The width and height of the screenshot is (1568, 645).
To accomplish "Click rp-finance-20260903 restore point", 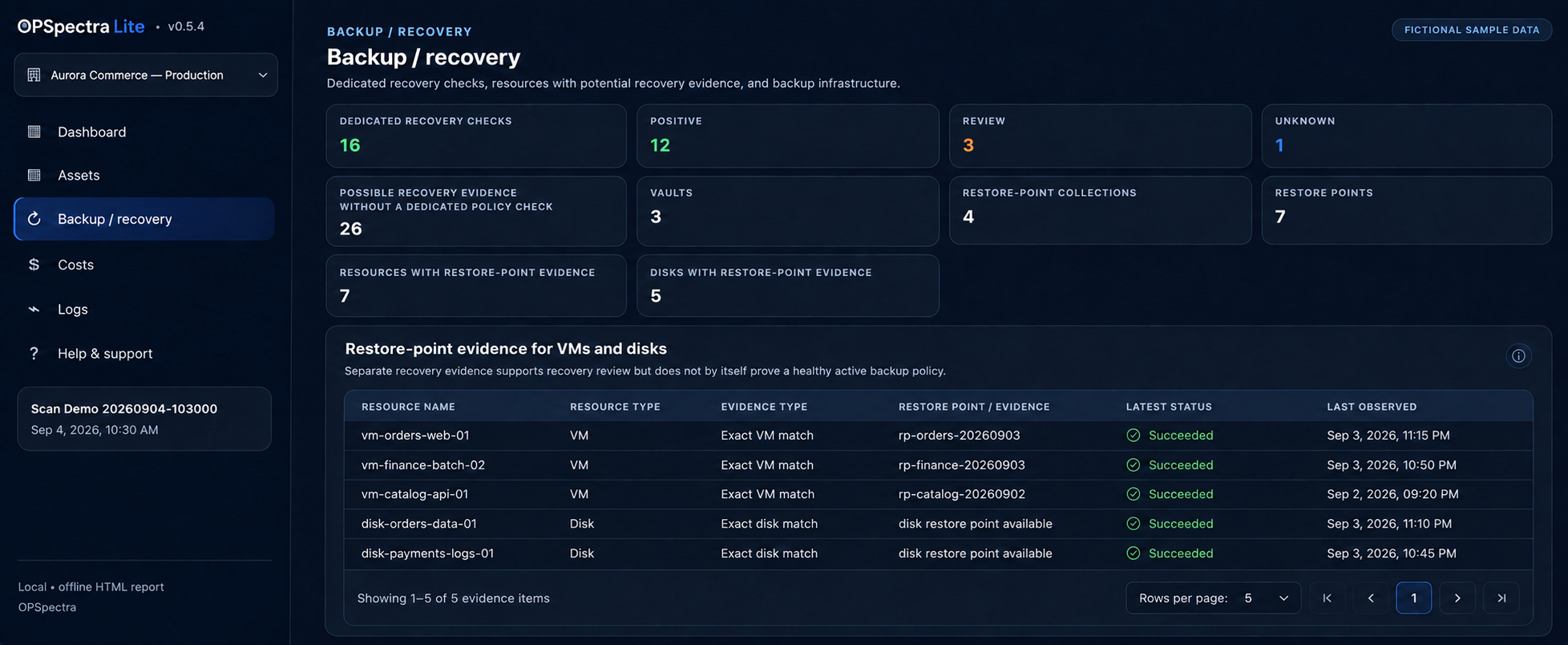I will click(x=962, y=464).
